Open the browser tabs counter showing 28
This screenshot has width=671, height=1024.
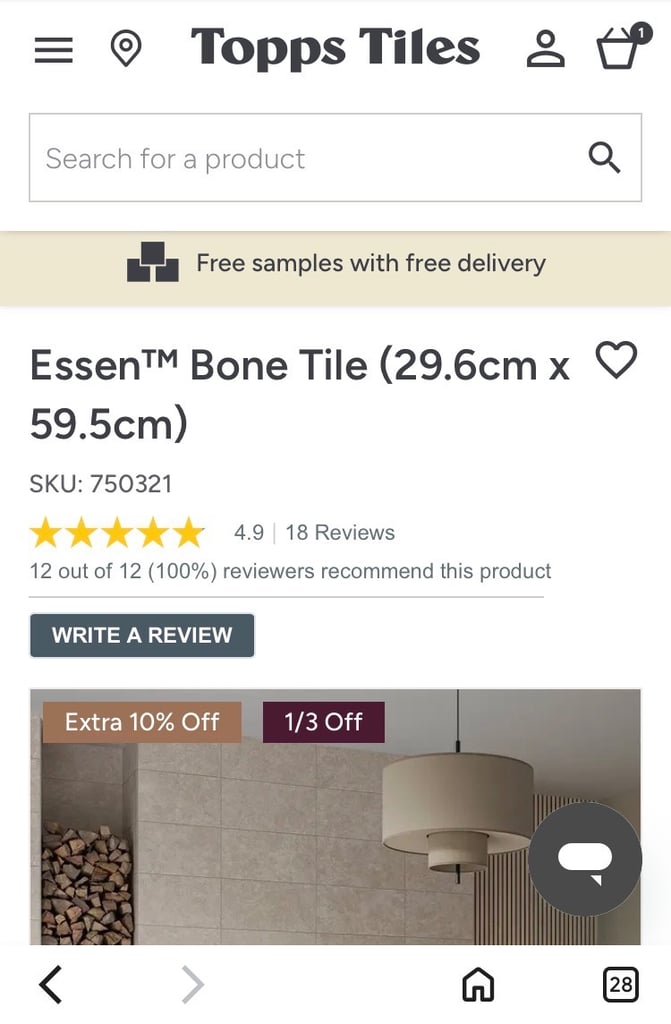tap(621, 986)
